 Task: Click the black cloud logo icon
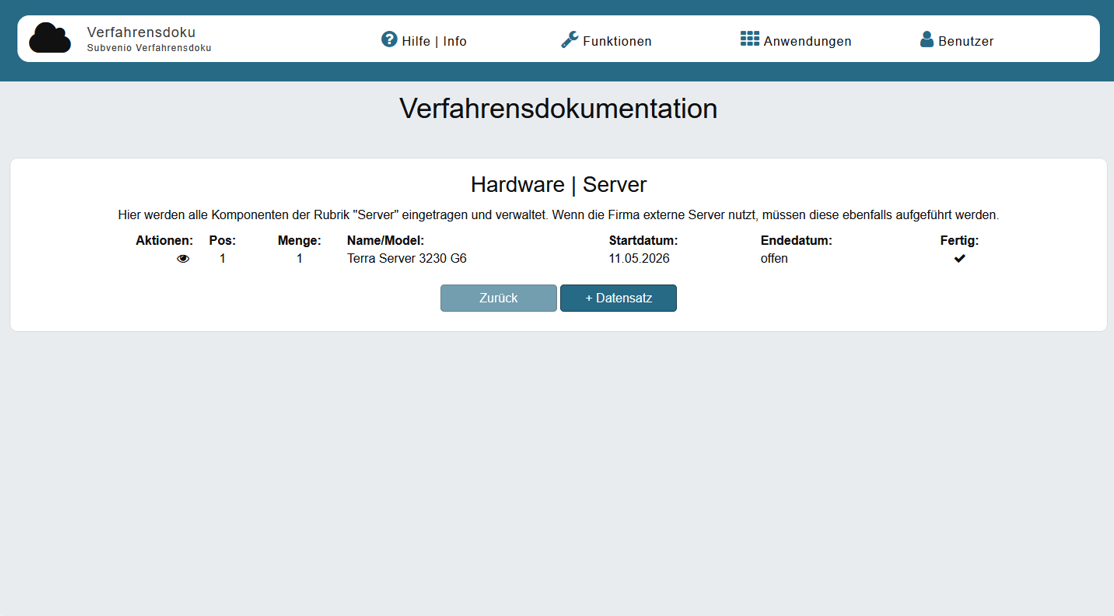[x=50, y=38]
